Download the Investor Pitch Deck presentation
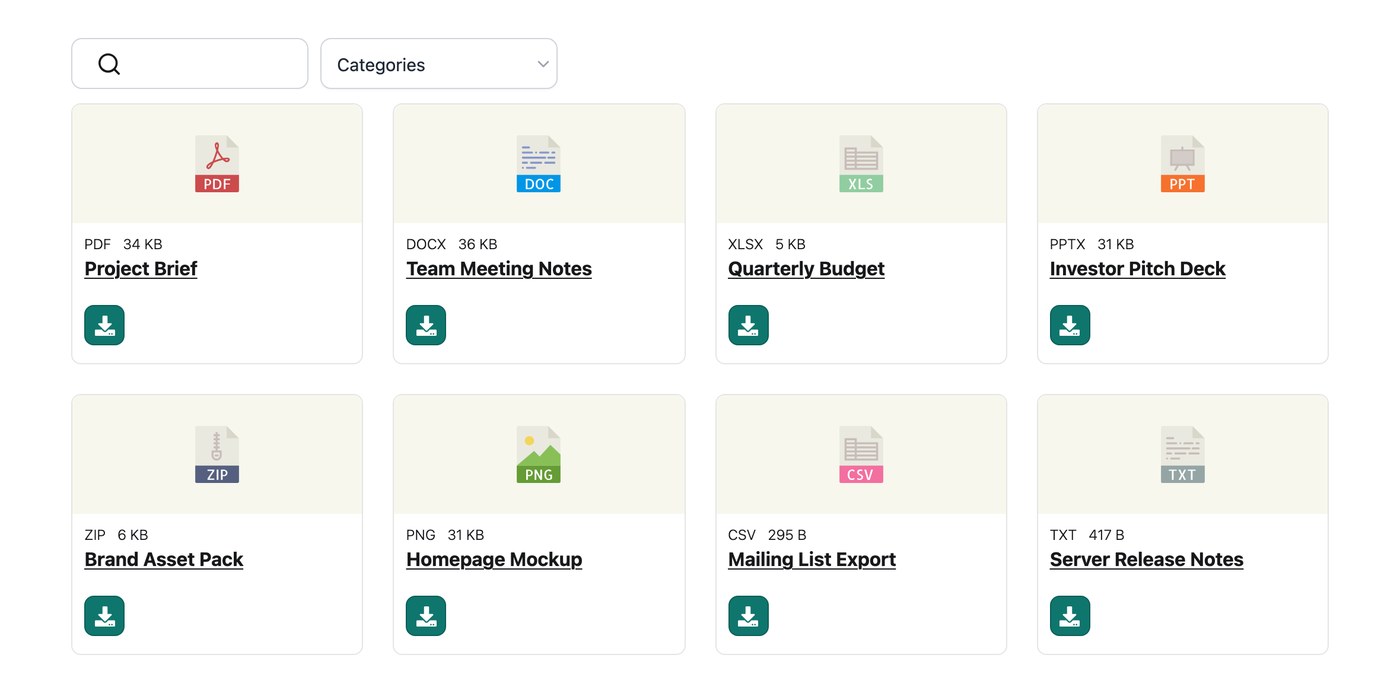The height and width of the screenshot is (693, 1400). (1070, 325)
